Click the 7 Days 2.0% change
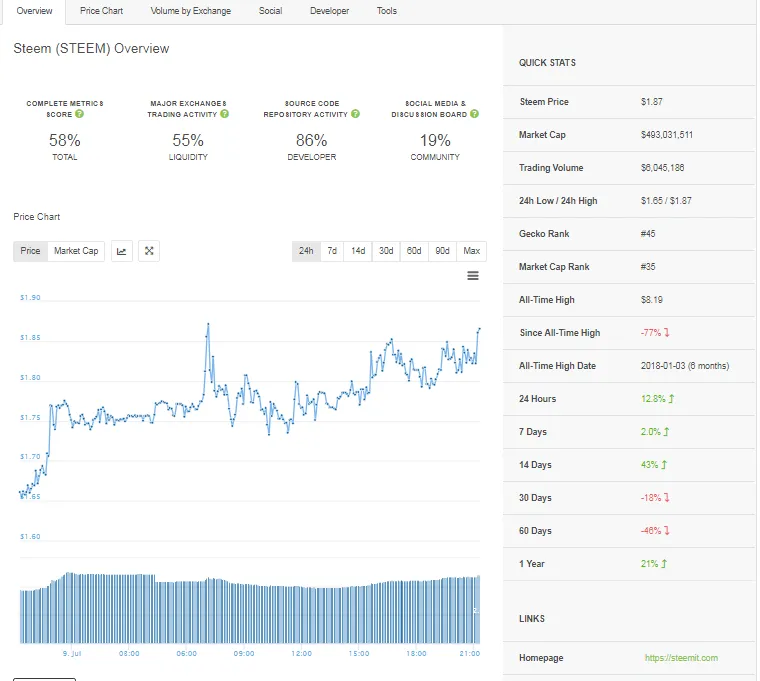 point(655,431)
